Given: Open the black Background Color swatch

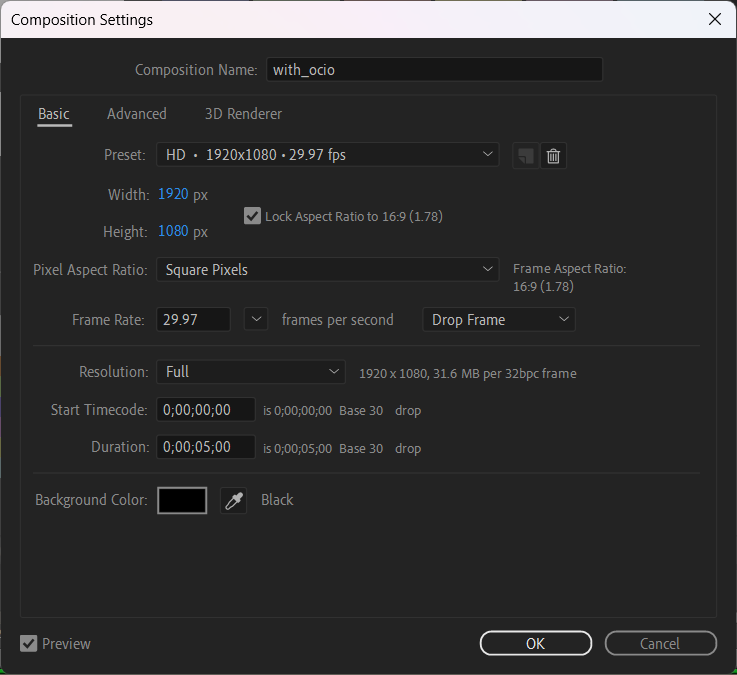Looking at the screenshot, I should (x=182, y=501).
